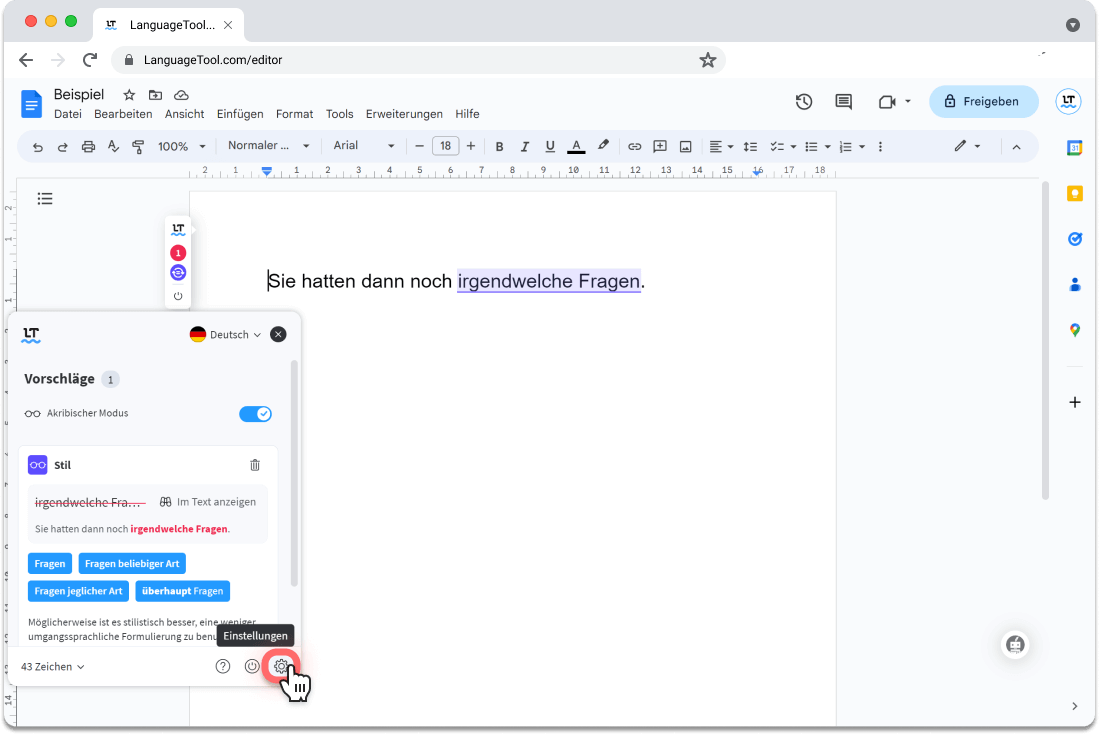Viewport: 1099px width, 735px height.
Task: Open the comment history panel
Action: tap(843, 102)
